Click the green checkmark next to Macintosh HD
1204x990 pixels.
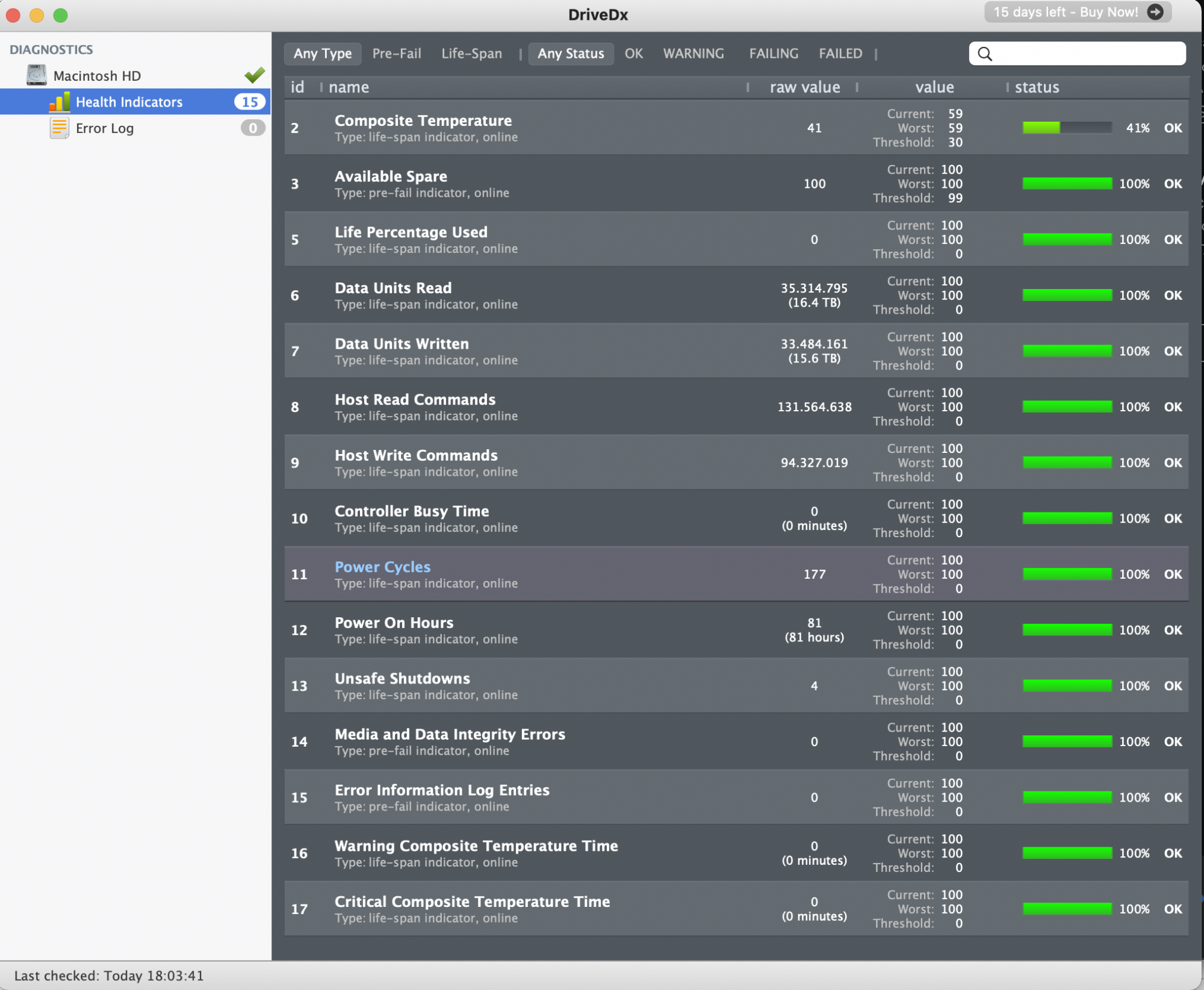(255, 75)
